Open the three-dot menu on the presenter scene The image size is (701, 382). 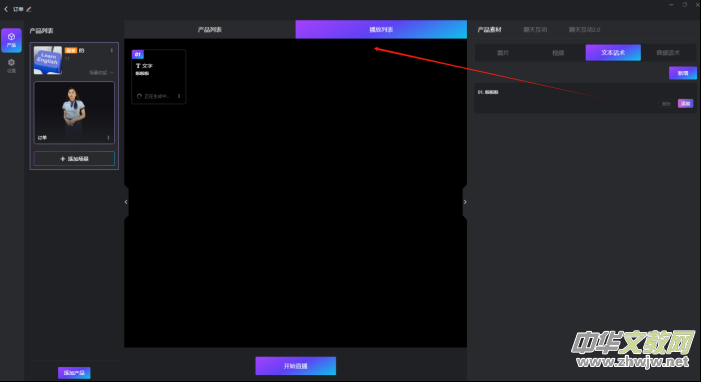[108, 137]
